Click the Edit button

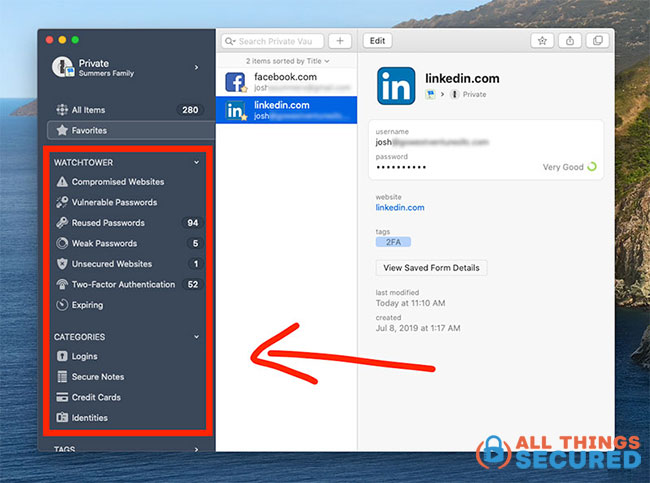377,41
